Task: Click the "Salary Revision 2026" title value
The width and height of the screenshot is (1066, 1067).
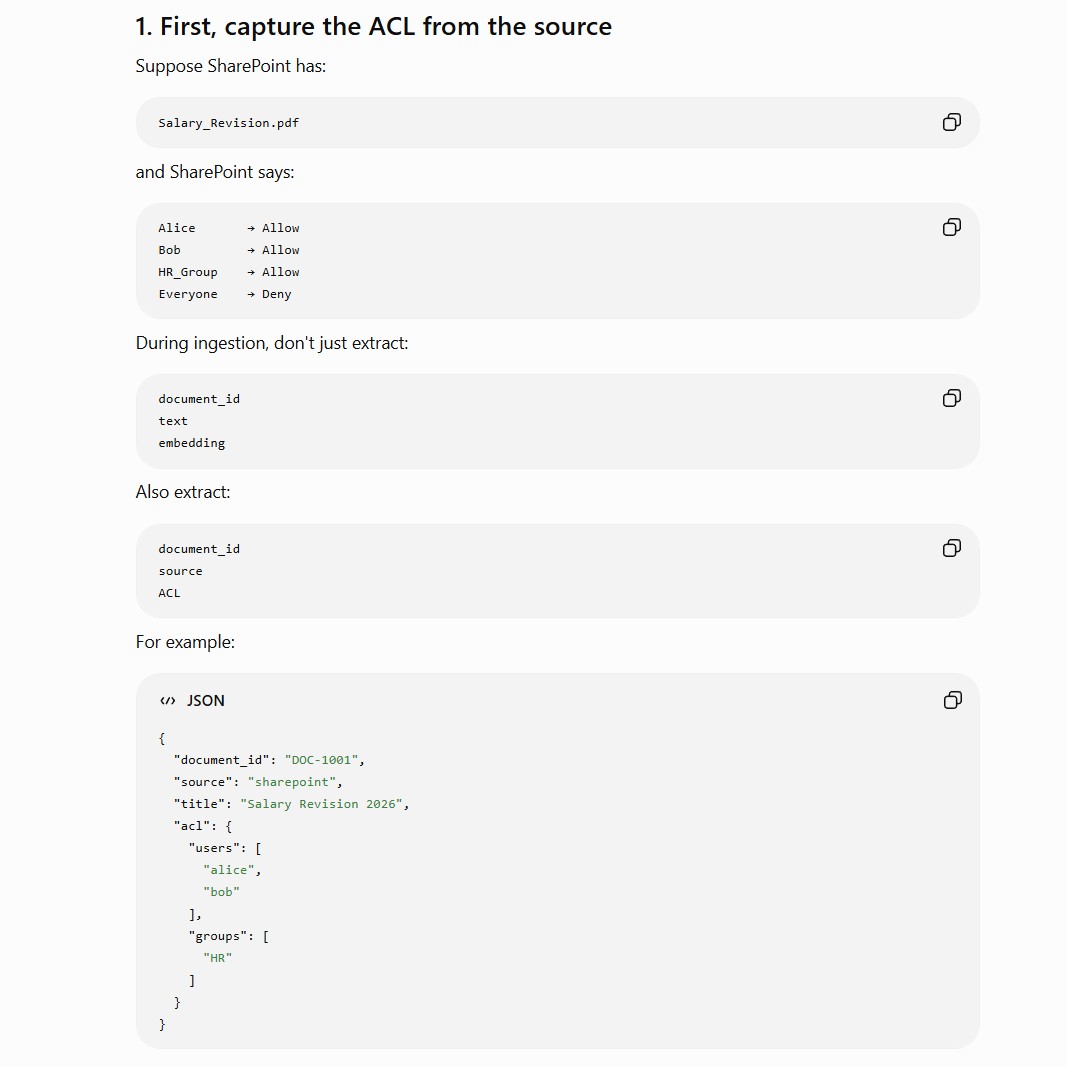Action: pos(321,804)
